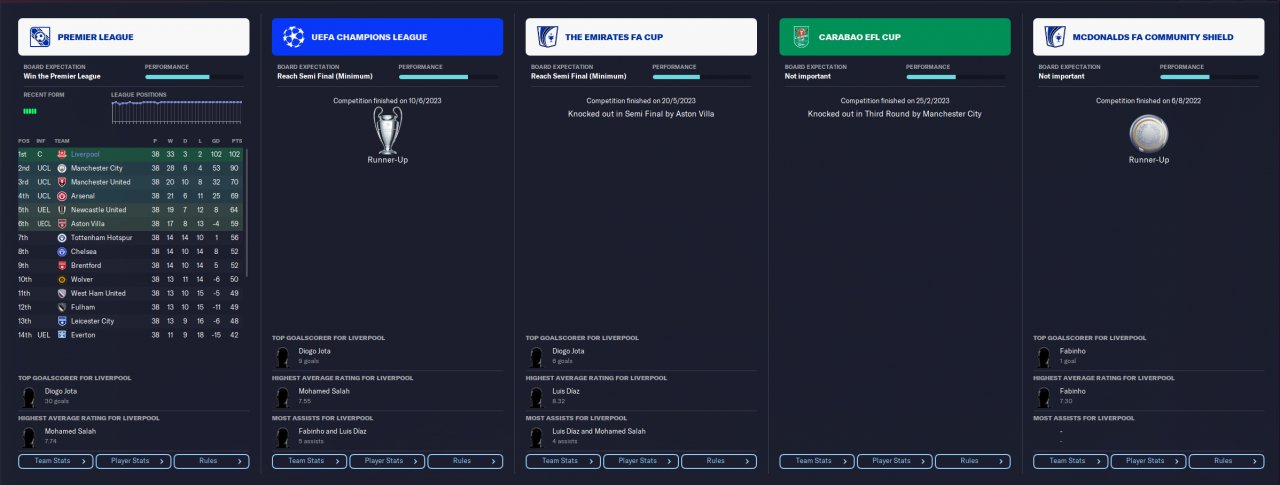Click the Brentford club badge
Viewport: 1280px width, 485px height.
(x=62, y=266)
